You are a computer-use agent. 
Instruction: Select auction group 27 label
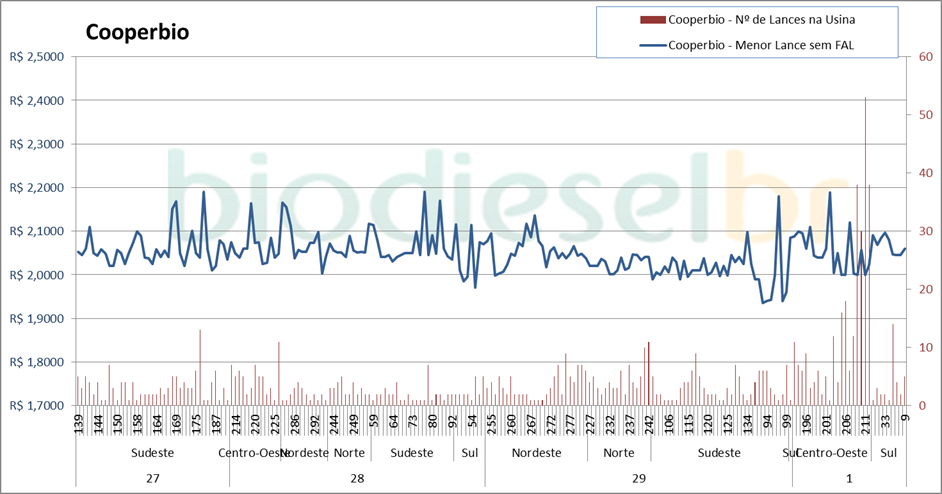(152, 478)
